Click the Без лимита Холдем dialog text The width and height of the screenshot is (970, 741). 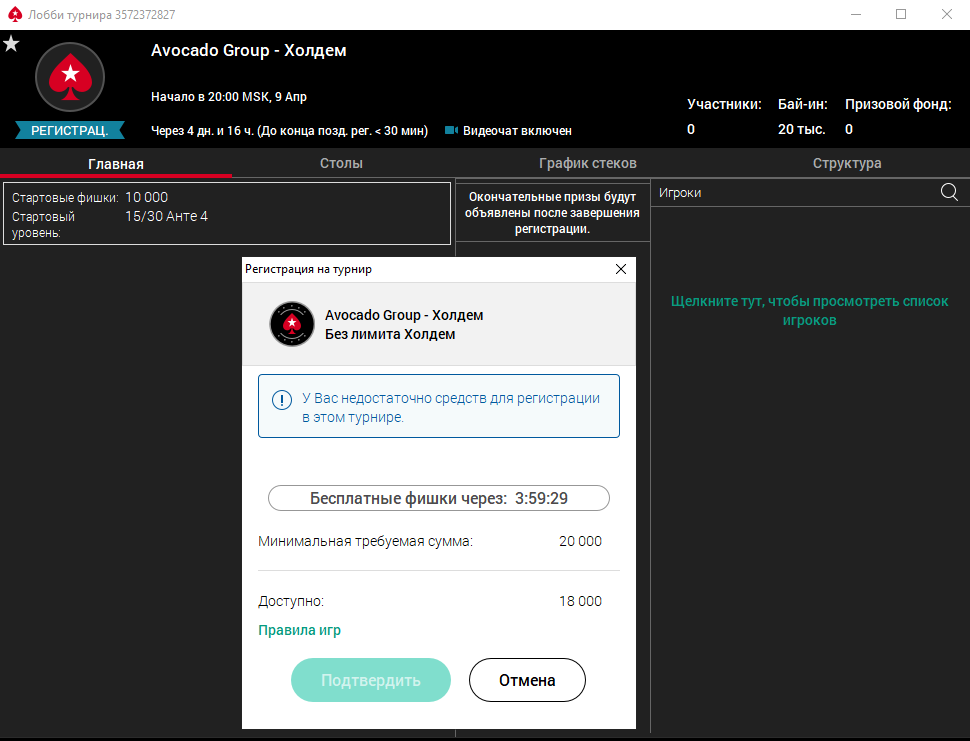click(x=390, y=335)
